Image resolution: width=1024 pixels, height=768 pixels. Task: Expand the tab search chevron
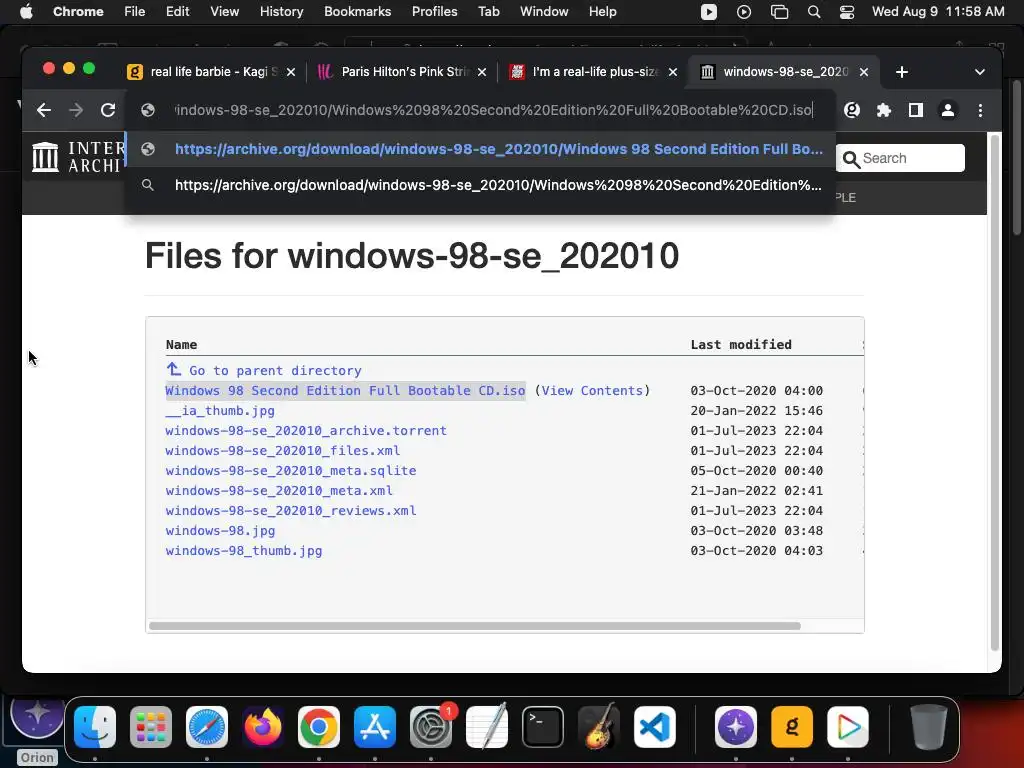980,72
